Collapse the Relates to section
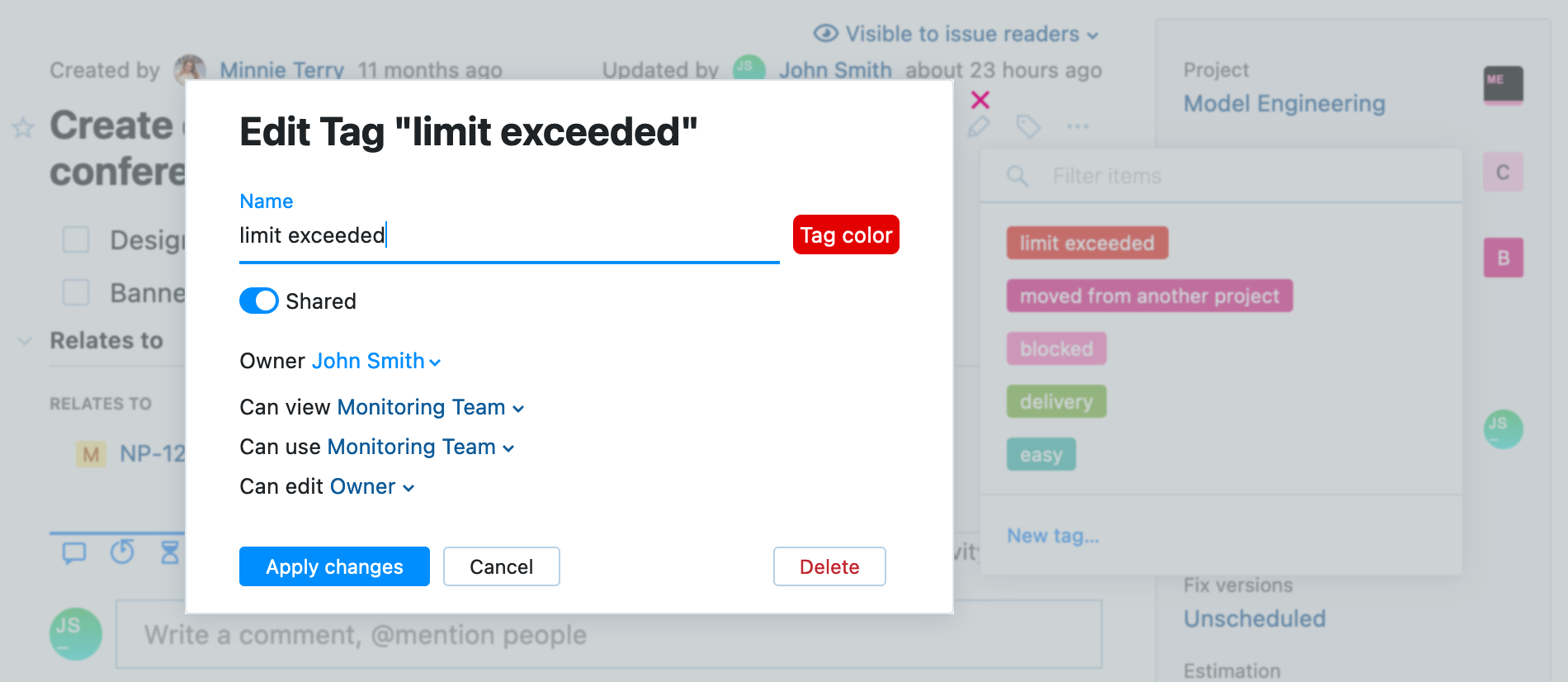 [23, 340]
